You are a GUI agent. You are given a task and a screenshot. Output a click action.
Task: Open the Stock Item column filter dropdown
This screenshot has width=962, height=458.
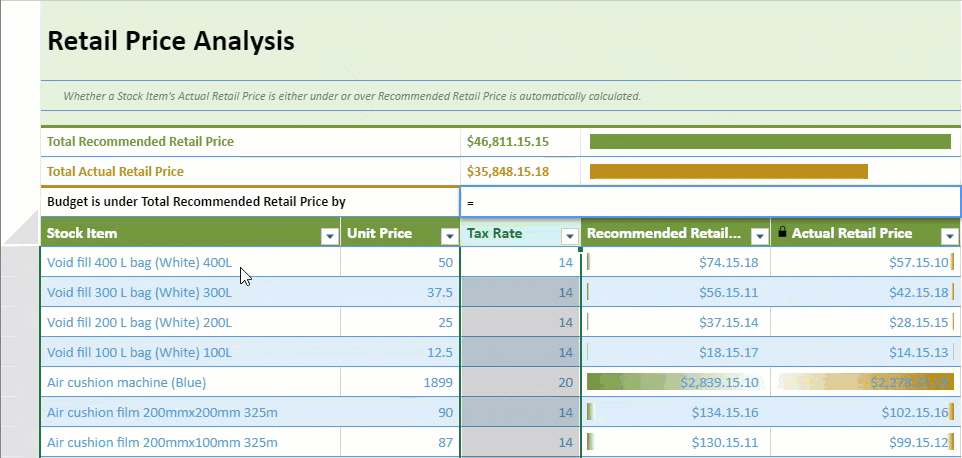(x=329, y=236)
